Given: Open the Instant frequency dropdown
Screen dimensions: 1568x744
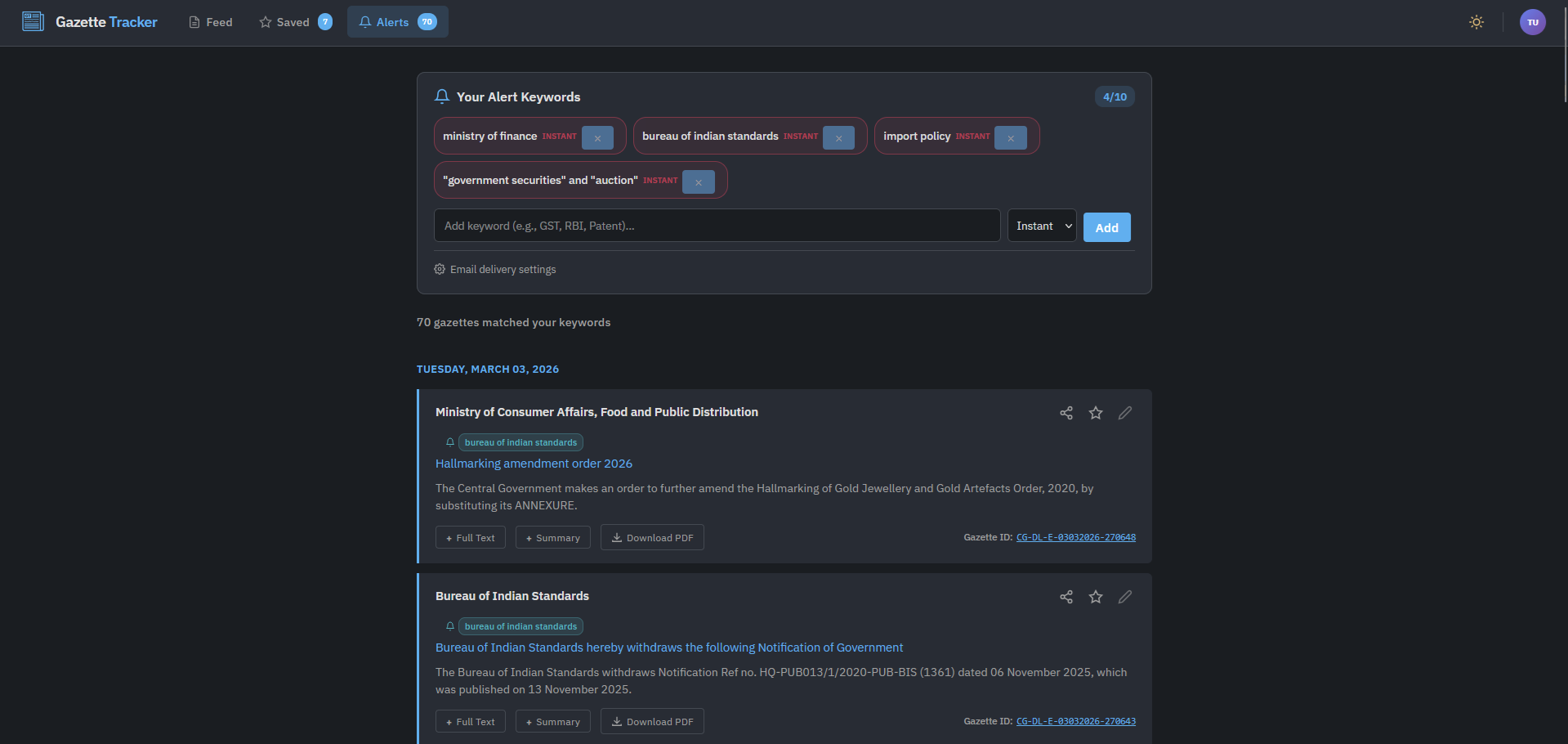Looking at the screenshot, I should [1042, 226].
